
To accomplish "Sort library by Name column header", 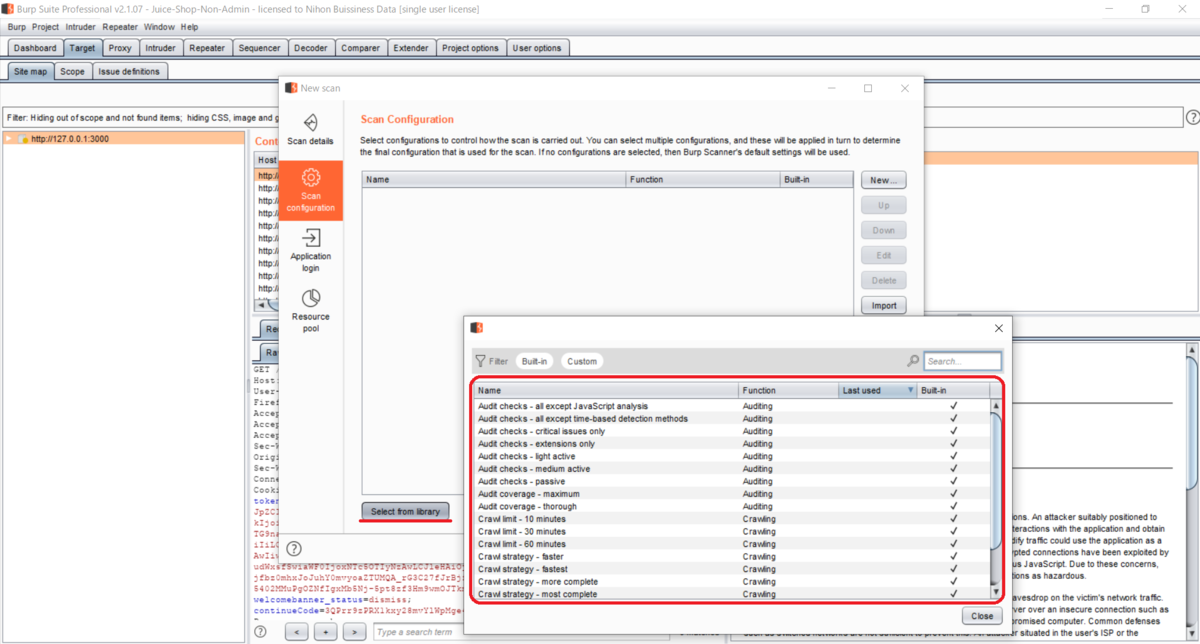I will (x=606, y=390).
